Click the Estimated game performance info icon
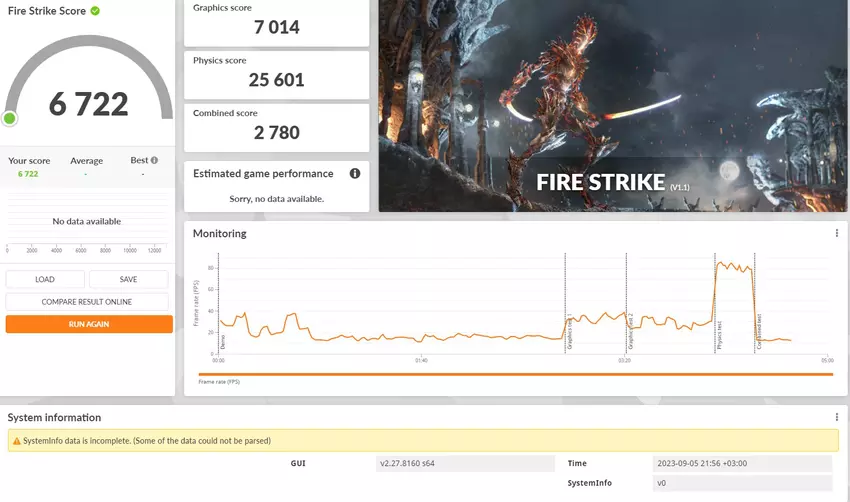The height and width of the screenshot is (502, 850). click(x=354, y=173)
